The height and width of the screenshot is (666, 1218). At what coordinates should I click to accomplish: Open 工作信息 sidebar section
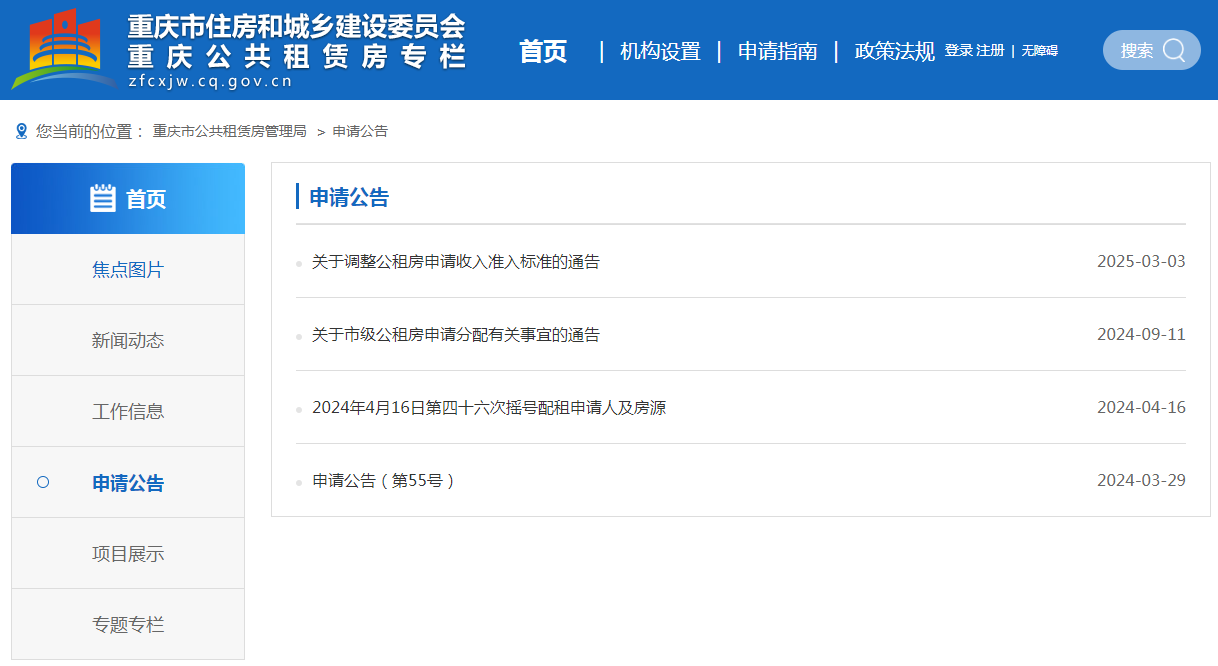coord(128,412)
